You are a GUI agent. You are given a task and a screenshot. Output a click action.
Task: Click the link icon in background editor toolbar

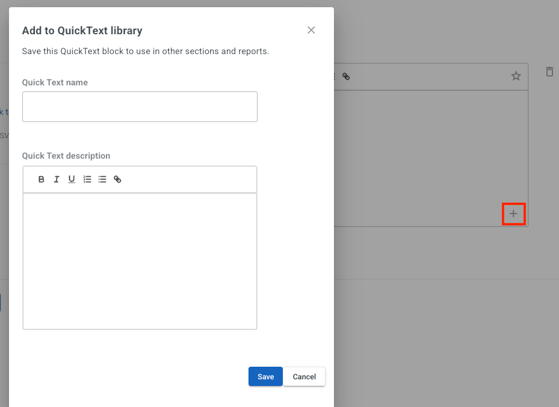click(346, 76)
